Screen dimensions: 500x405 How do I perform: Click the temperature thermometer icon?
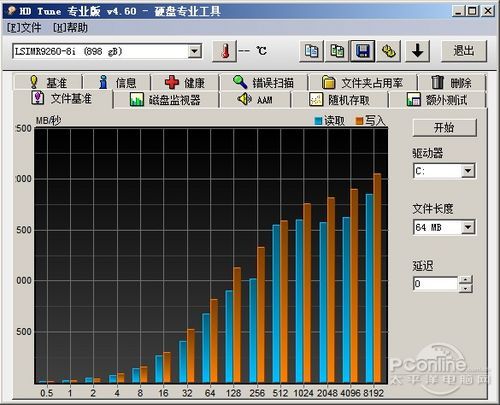(225, 51)
